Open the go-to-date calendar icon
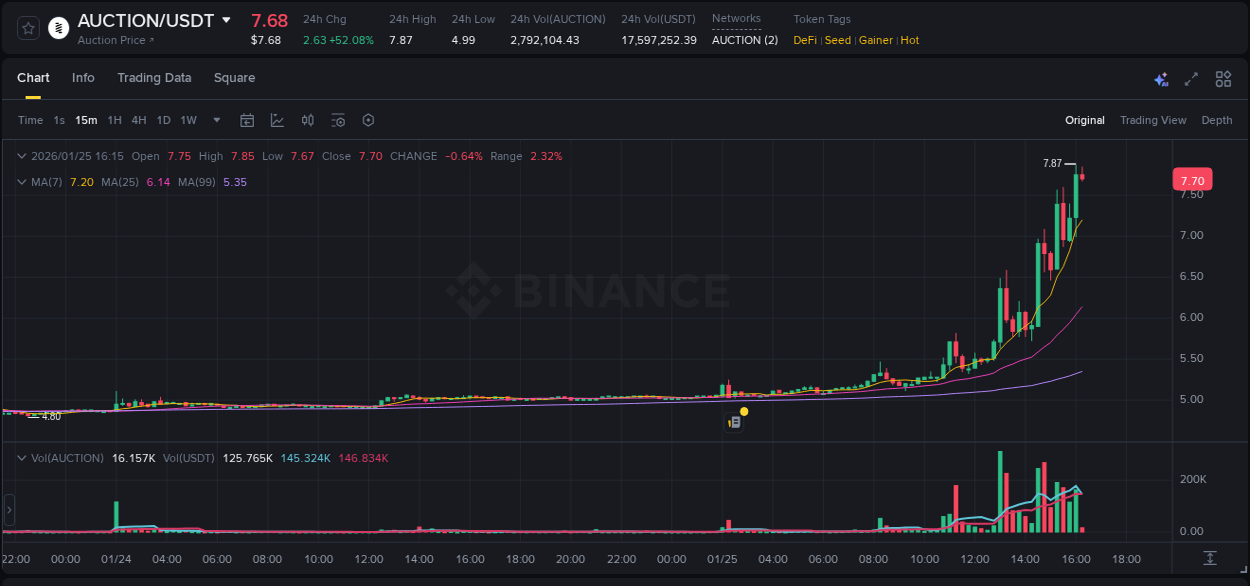The image size is (1250, 586). click(247, 120)
